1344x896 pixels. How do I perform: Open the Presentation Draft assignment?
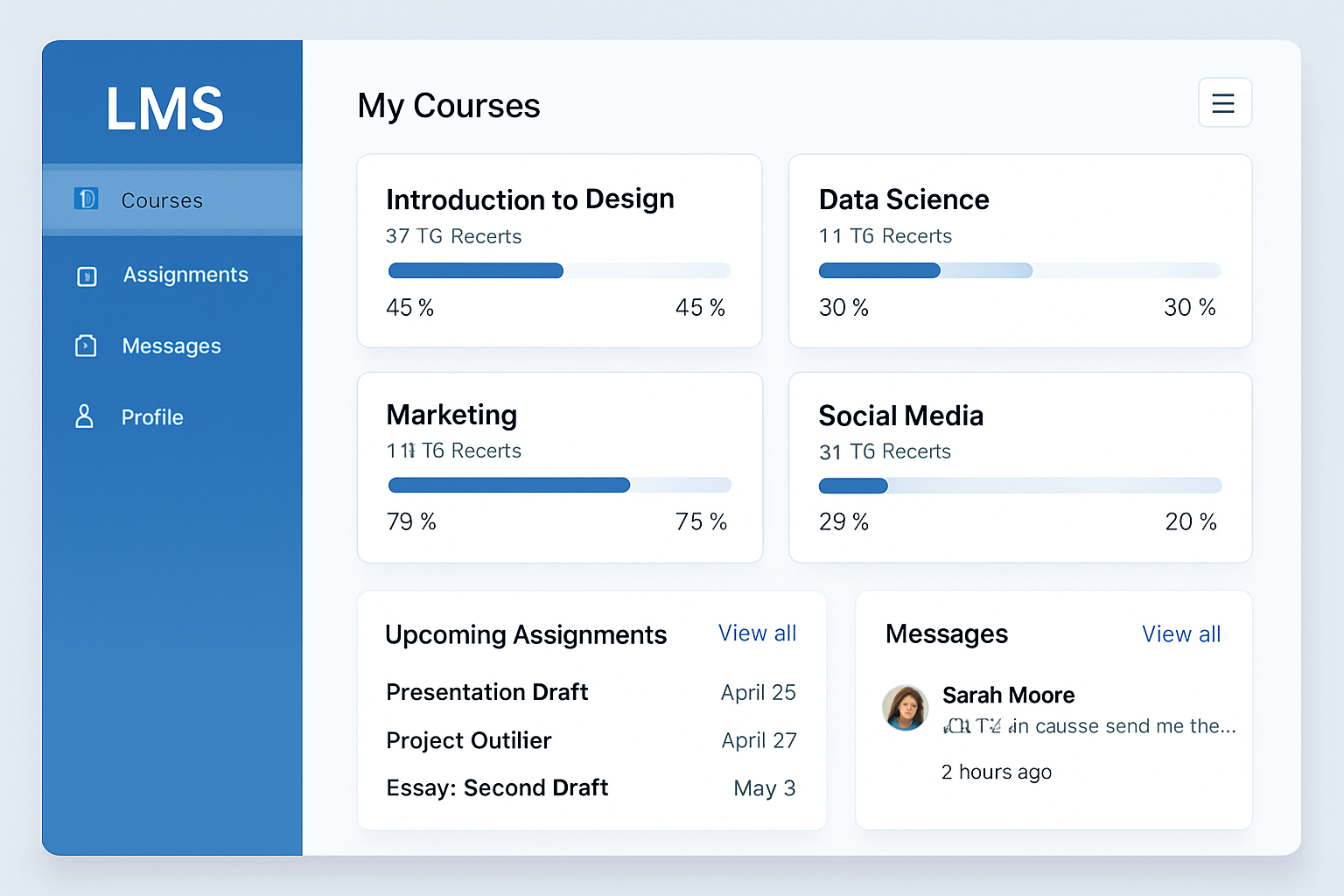[x=486, y=692]
